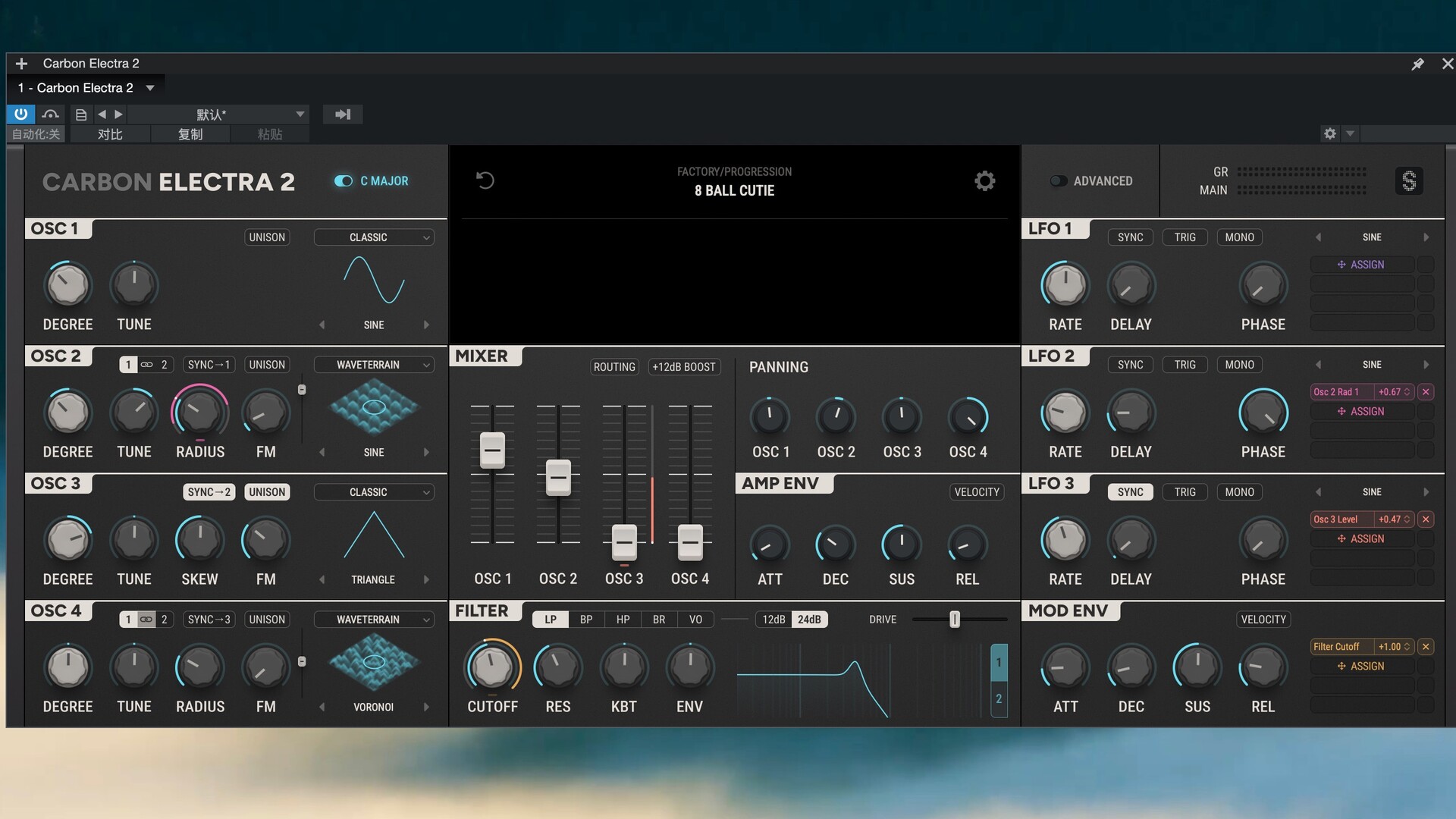Select the HP filter type

623,620
